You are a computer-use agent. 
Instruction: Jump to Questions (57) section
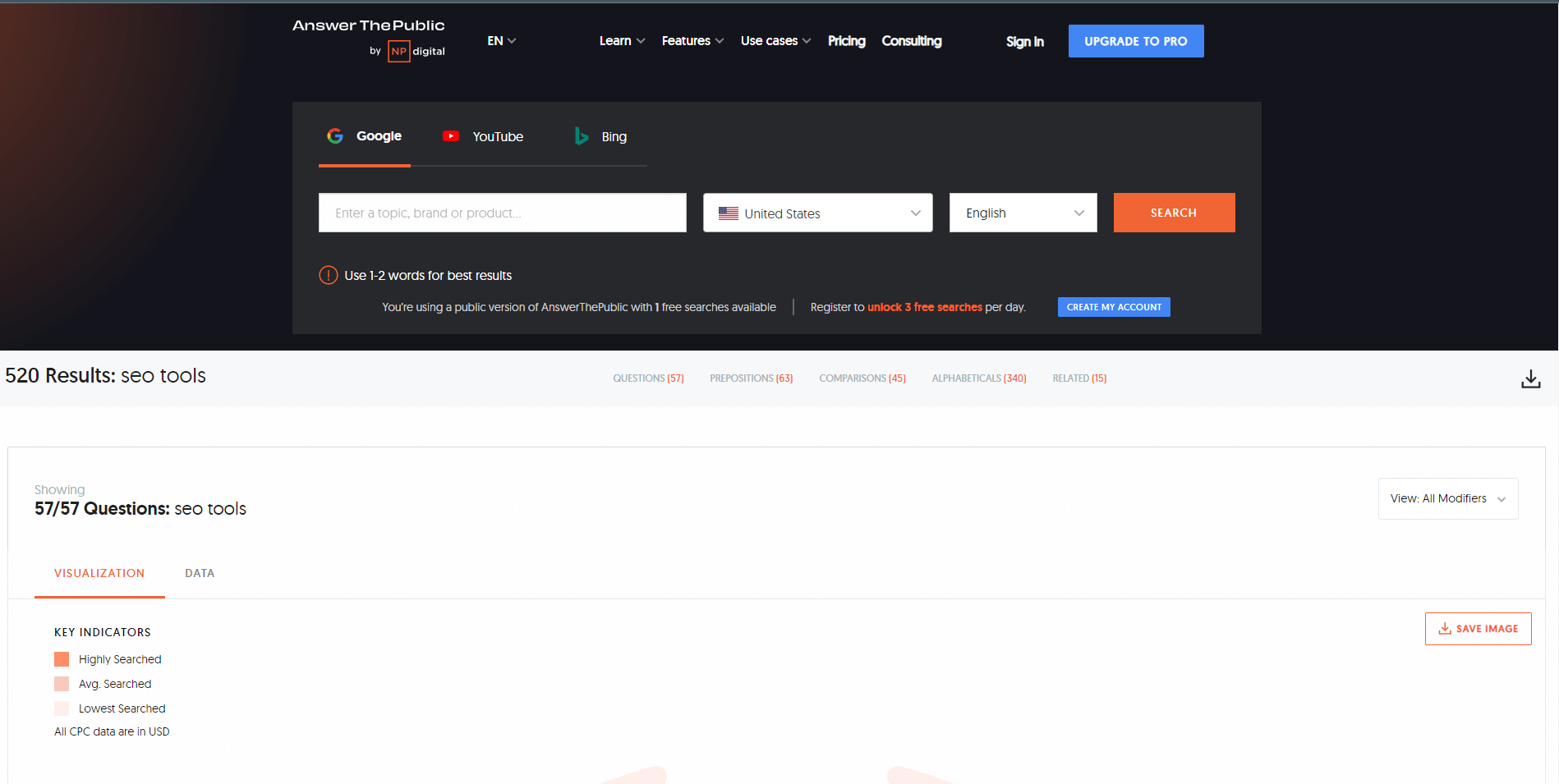coord(648,378)
